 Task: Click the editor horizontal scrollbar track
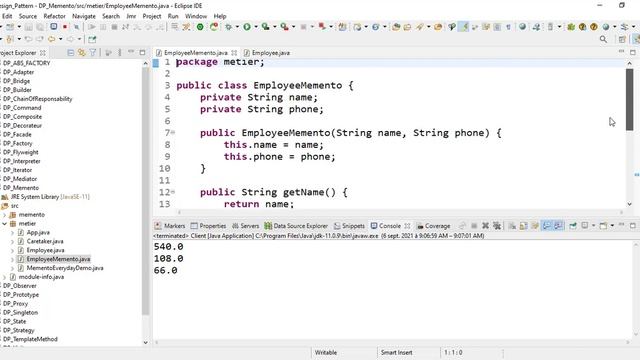[400, 212]
